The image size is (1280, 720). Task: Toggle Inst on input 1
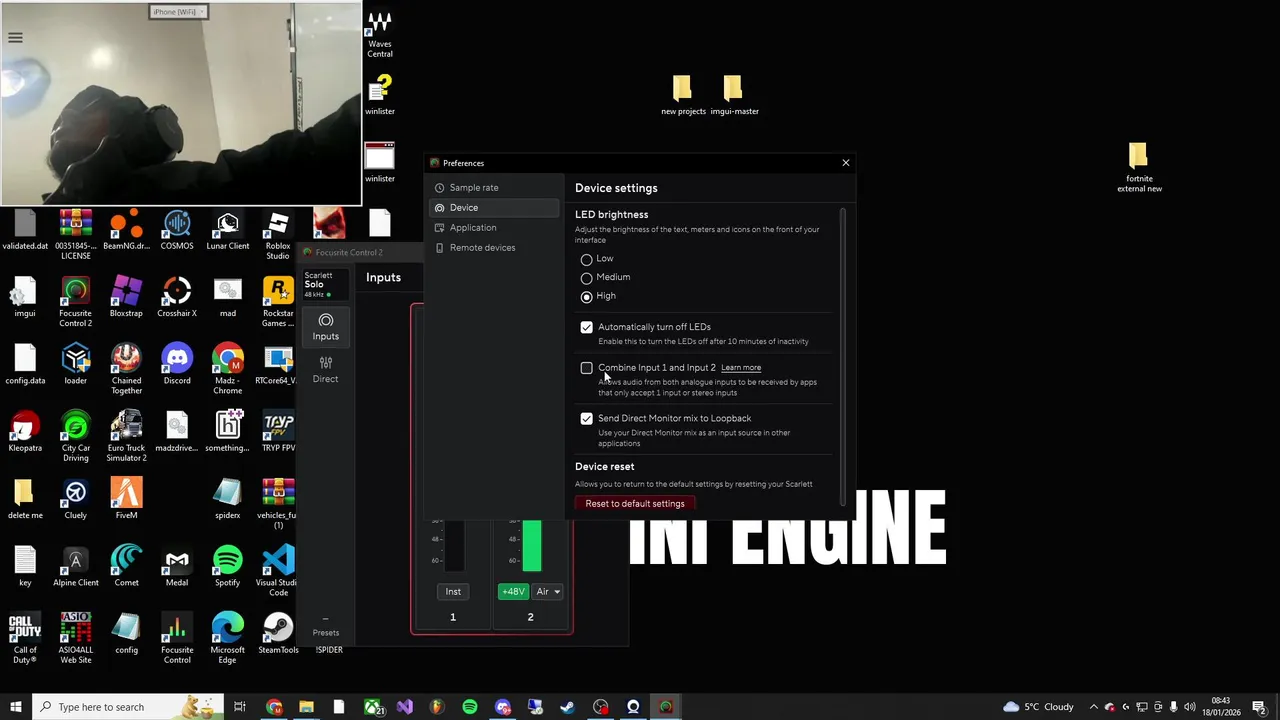(453, 592)
